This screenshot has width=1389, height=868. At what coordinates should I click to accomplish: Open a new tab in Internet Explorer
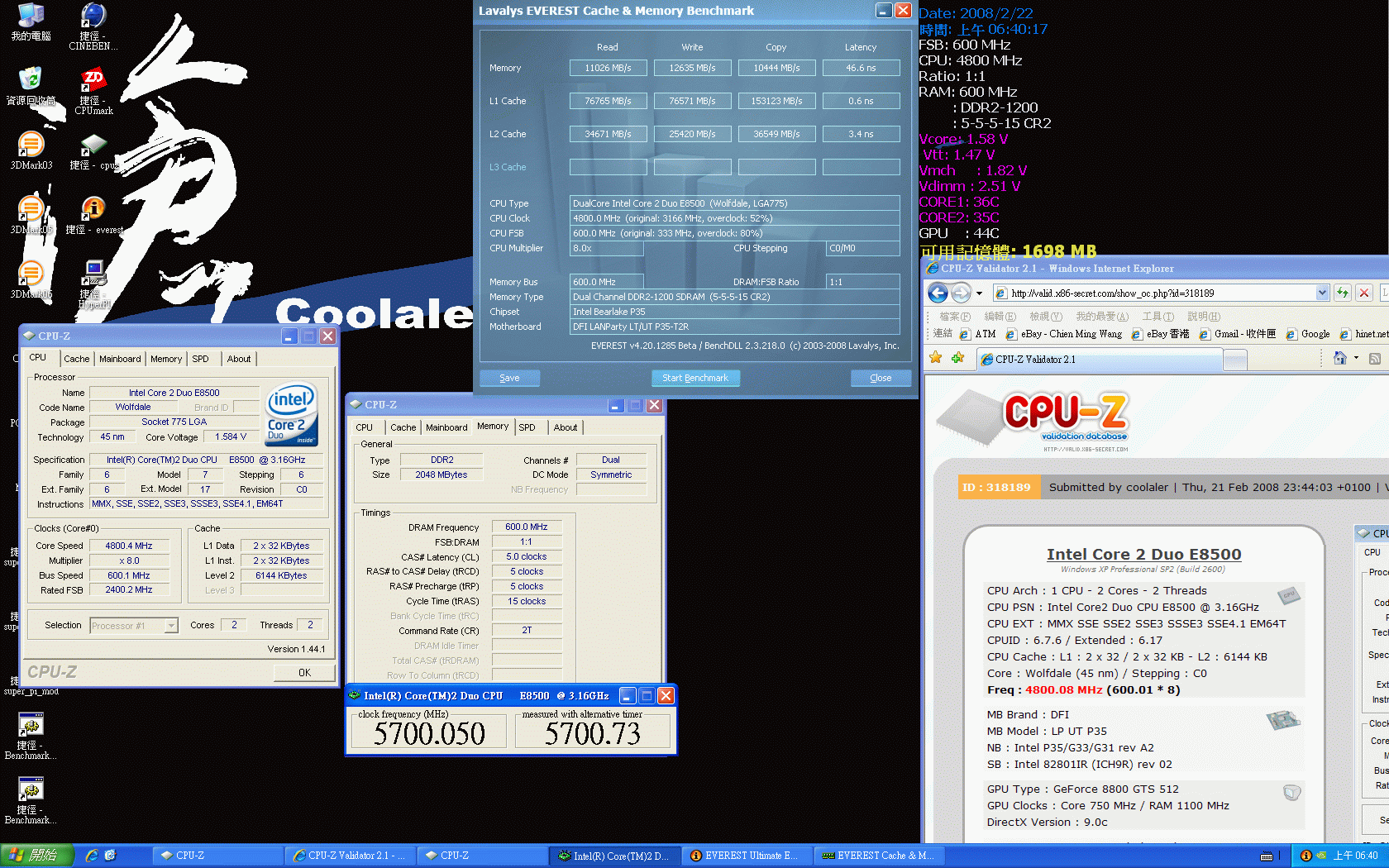pos(1235,360)
